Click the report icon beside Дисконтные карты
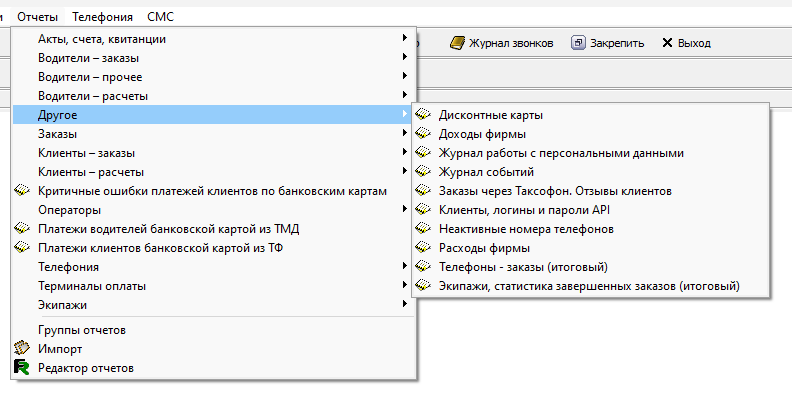The height and width of the screenshot is (399, 792). 423,115
